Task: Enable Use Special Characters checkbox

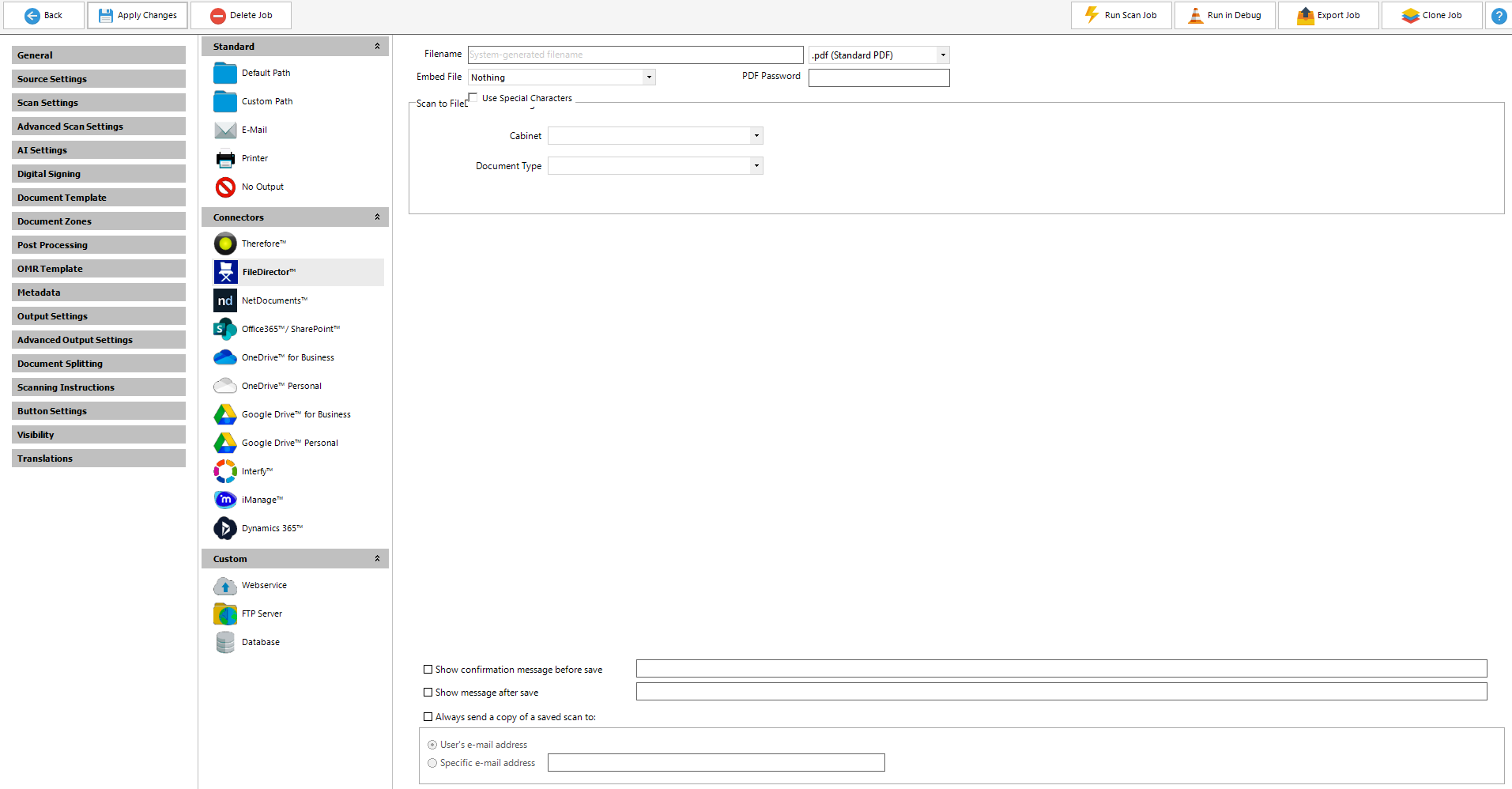Action: (x=473, y=97)
